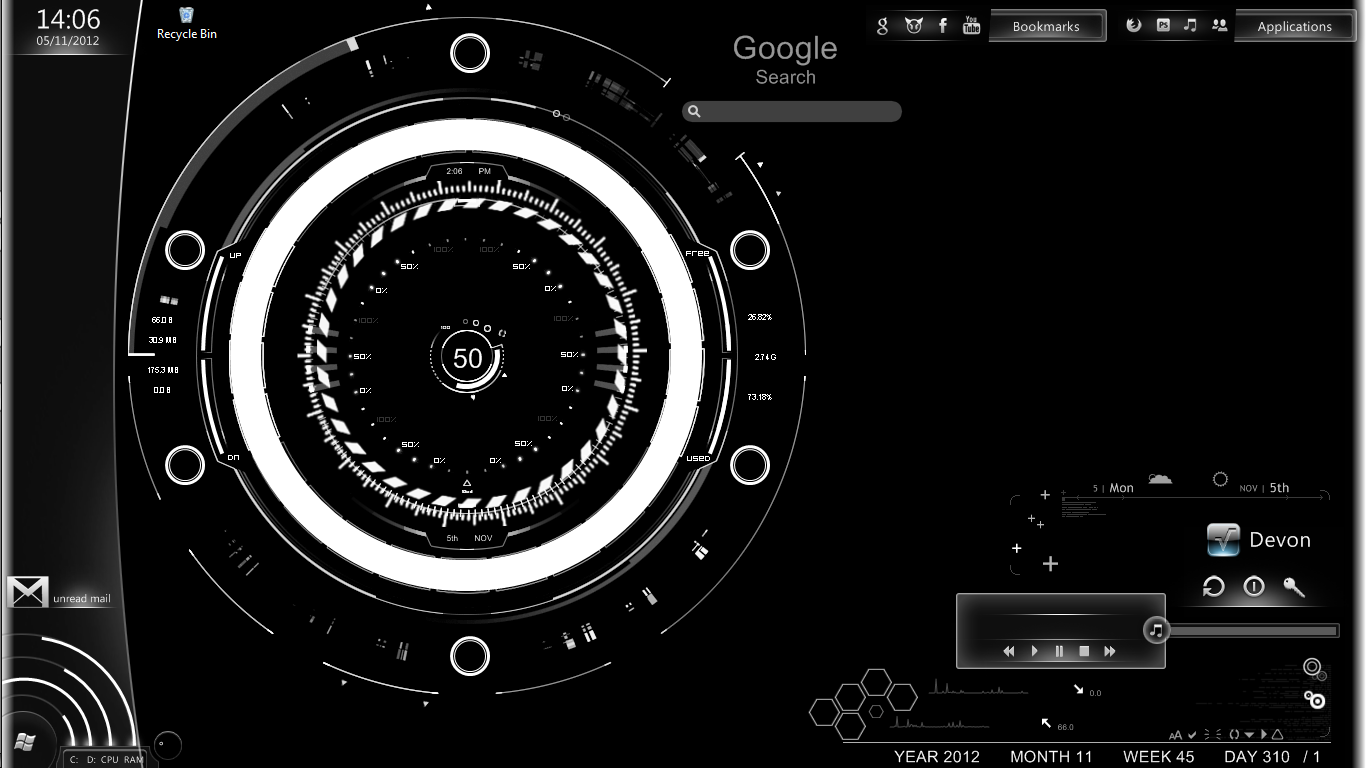Open the Gmail unread mail icon
Image resolution: width=1366 pixels, height=768 pixels.
click(27, 592)
